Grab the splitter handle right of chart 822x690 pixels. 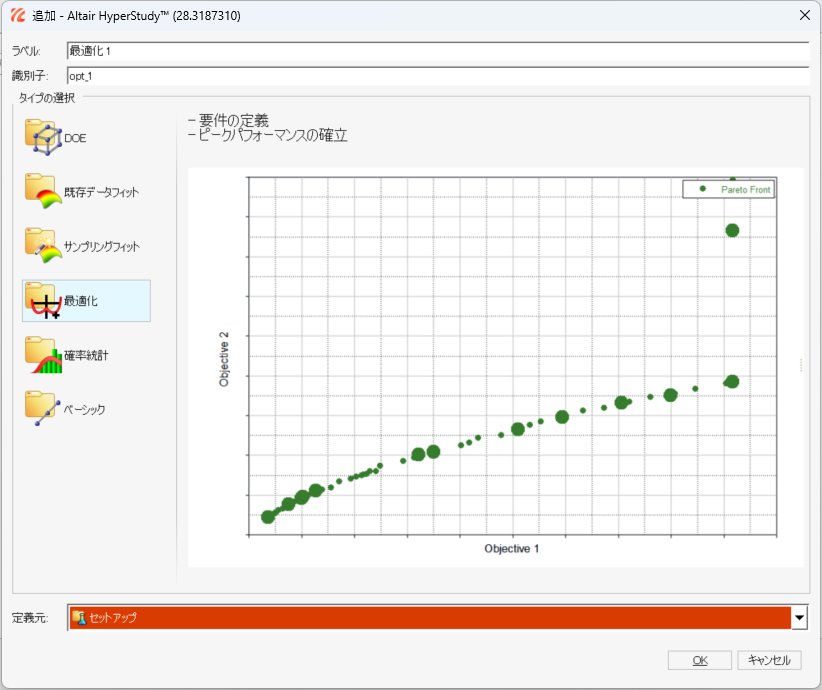click(800, 366)
